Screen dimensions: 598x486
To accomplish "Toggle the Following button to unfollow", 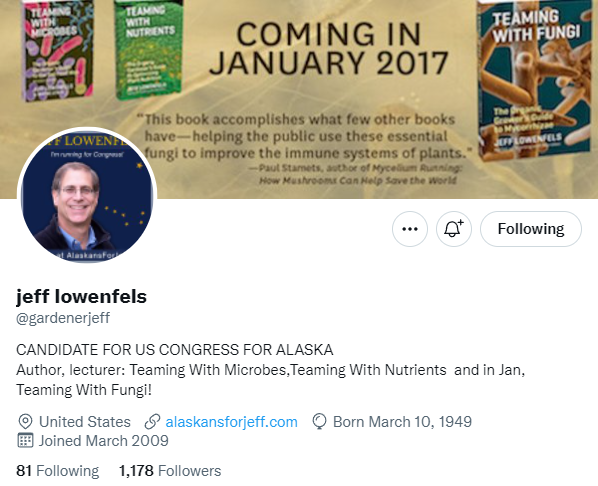I will point(530,229).
